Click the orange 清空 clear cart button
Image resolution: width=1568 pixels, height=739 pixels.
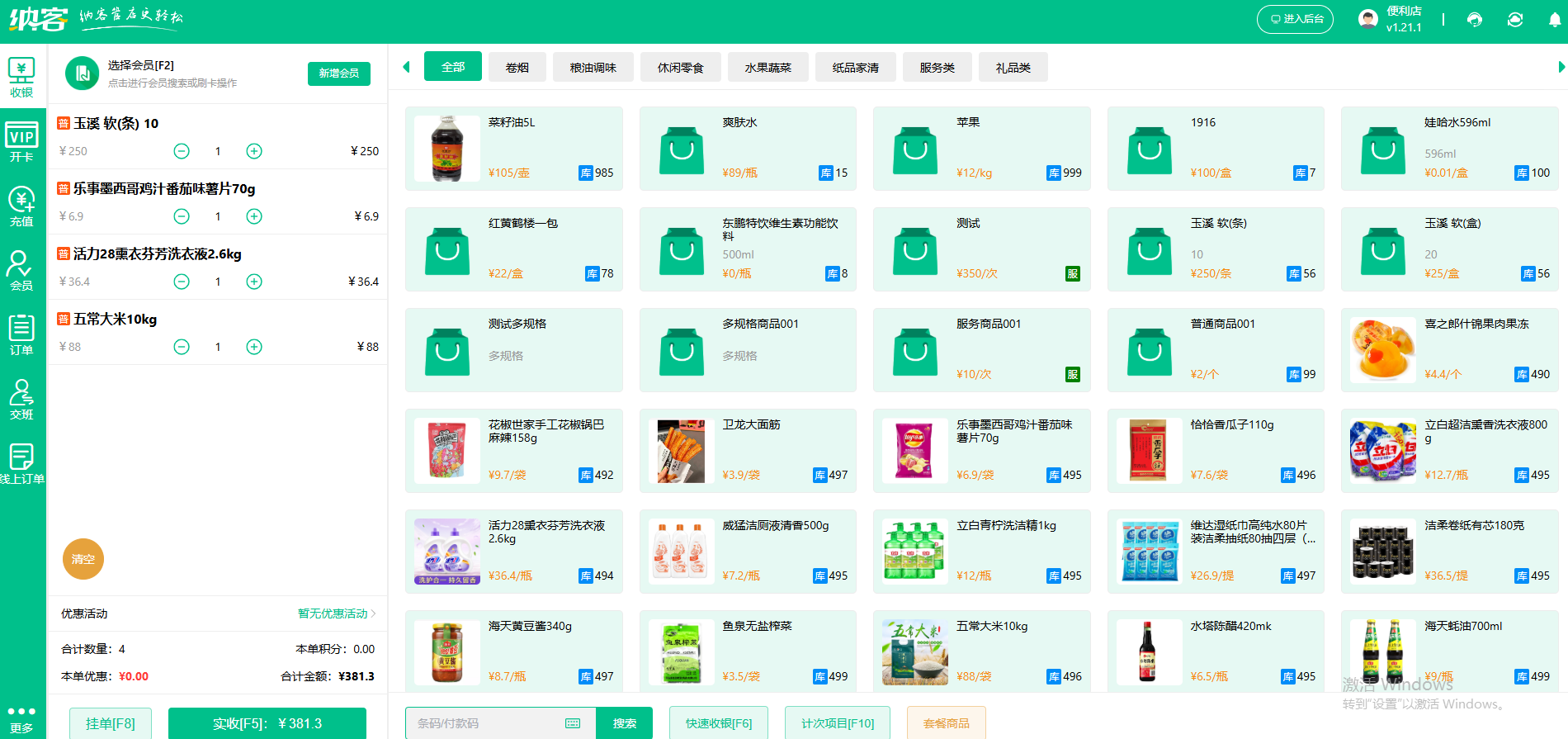coord(83,559)
